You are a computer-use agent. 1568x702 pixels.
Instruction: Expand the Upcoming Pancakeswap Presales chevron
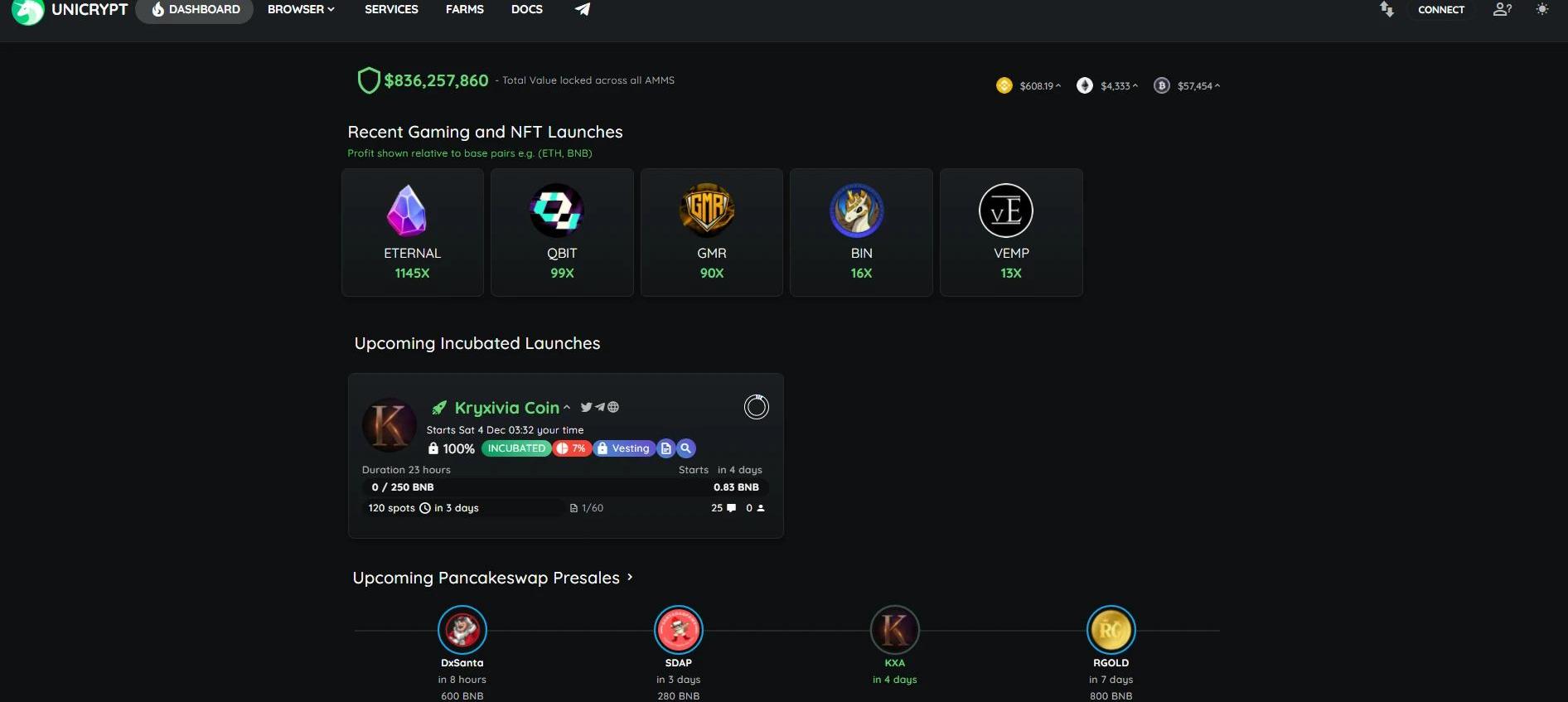630,577
